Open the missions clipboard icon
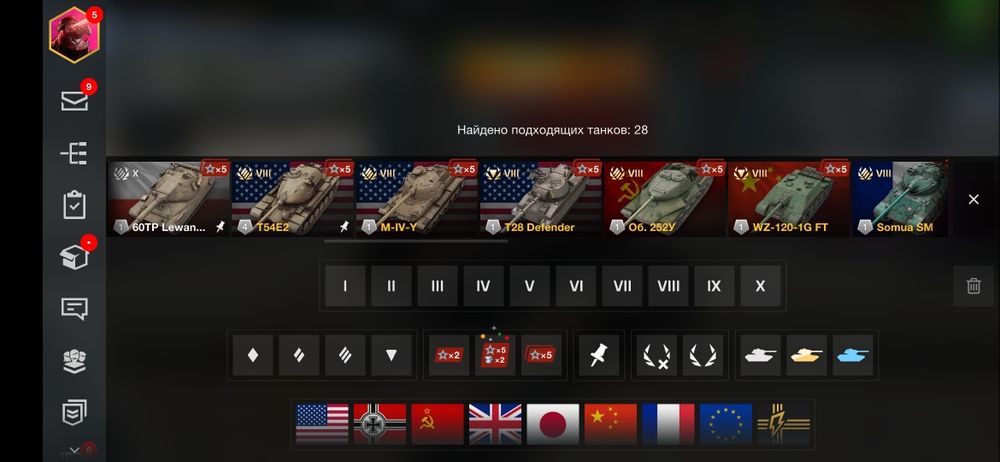1000x462 pixels. pos(75,205)
